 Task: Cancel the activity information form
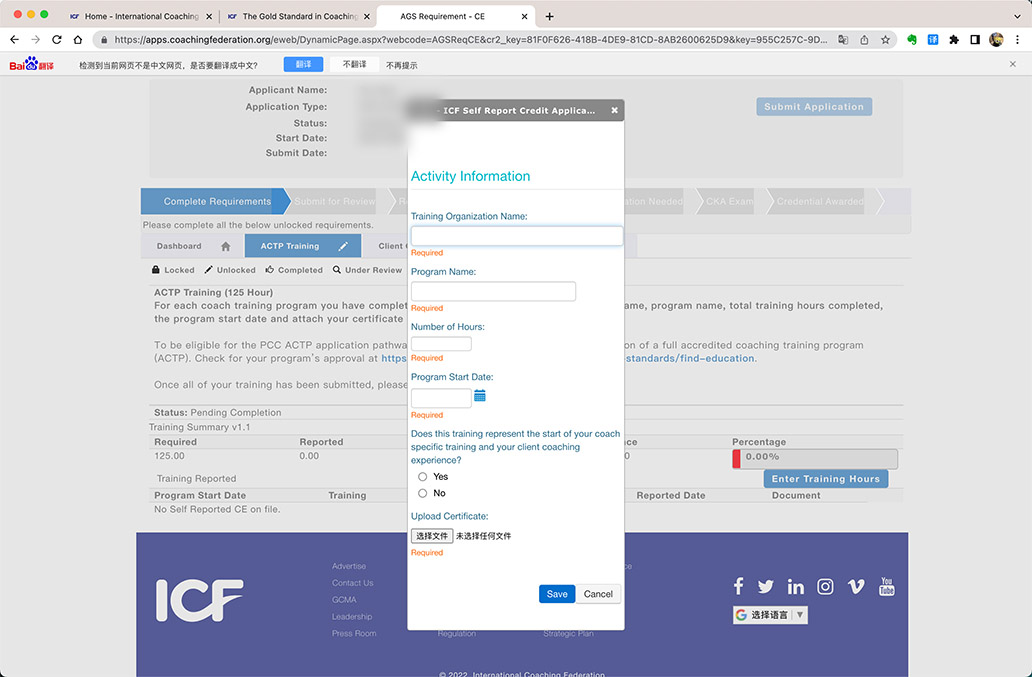598,594
